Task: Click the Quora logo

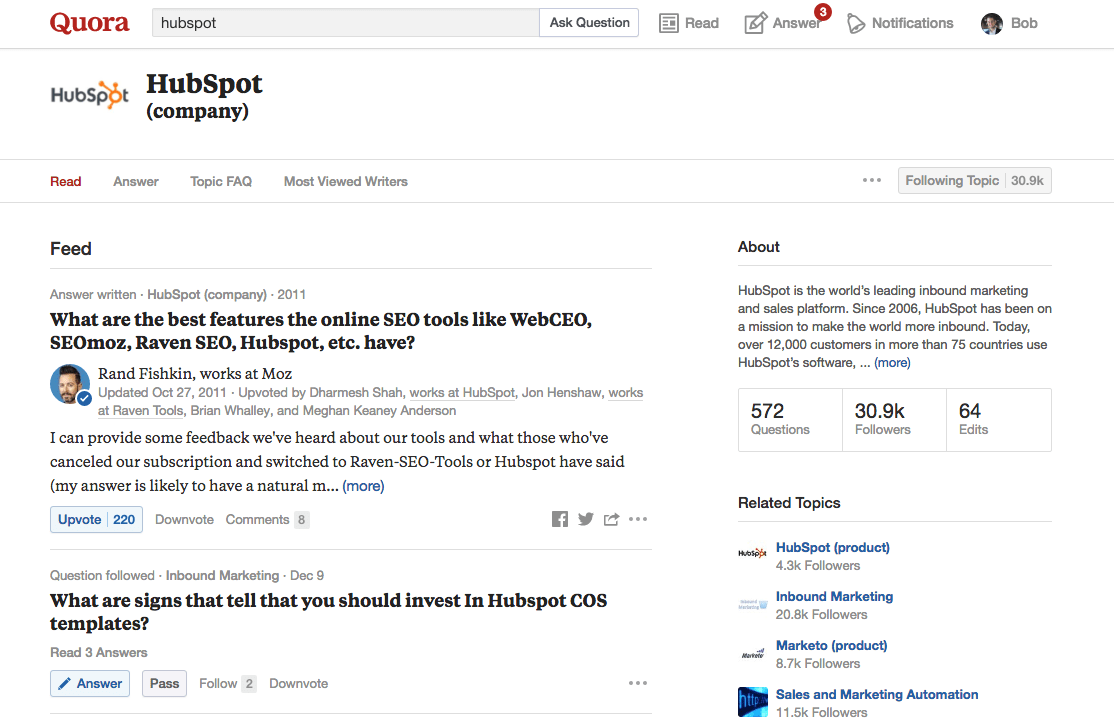Action: click(x=90, y=23)
